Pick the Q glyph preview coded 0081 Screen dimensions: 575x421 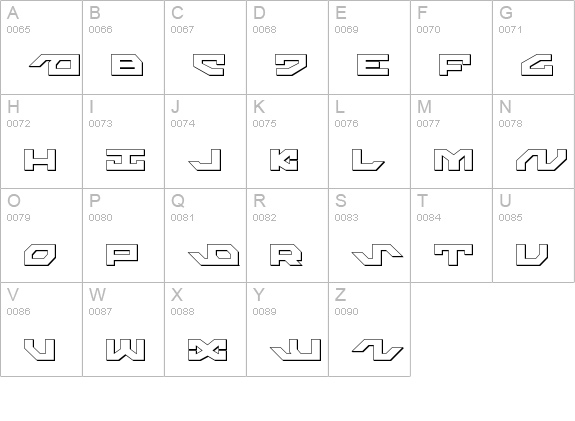point(214,255)
